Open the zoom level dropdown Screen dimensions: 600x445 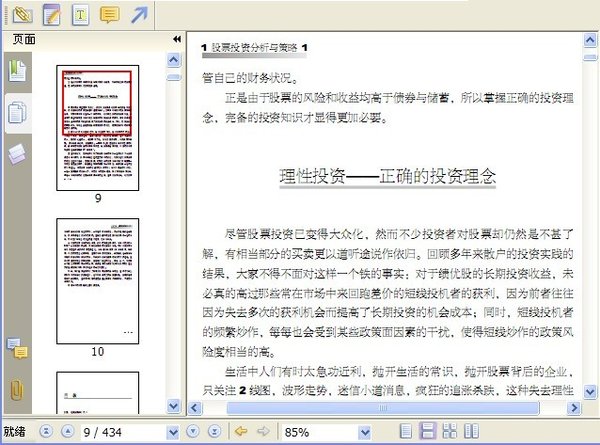coord(365,432)
